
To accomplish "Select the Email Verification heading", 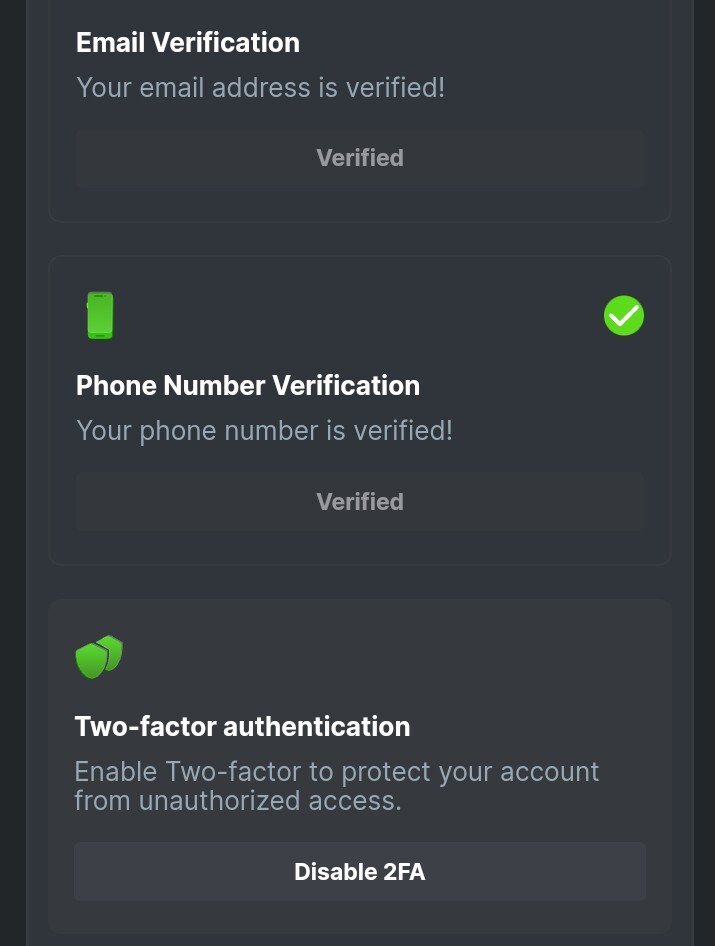I will coord(188,42).
